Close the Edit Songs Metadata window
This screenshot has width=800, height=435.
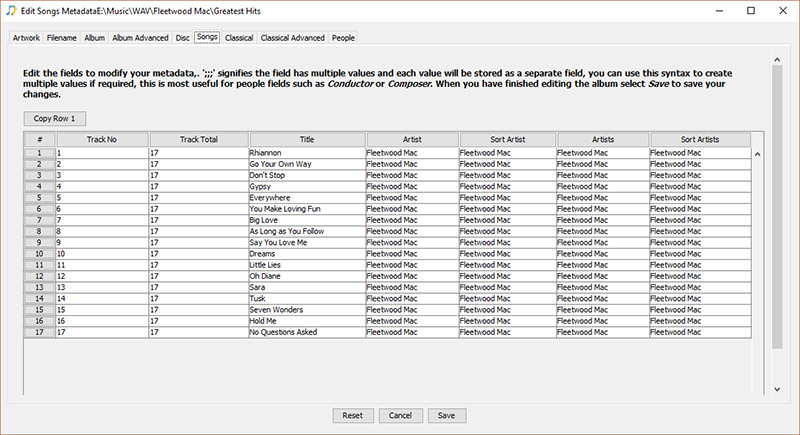point(783,11)
